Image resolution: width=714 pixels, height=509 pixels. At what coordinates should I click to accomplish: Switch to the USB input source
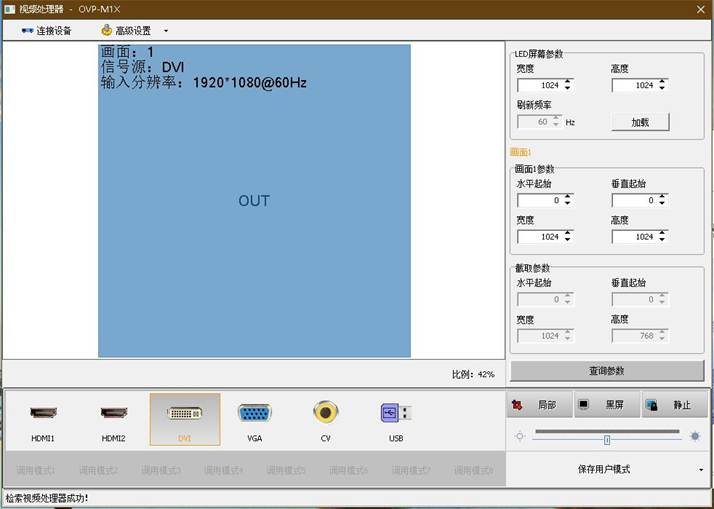tap(396, 419)
